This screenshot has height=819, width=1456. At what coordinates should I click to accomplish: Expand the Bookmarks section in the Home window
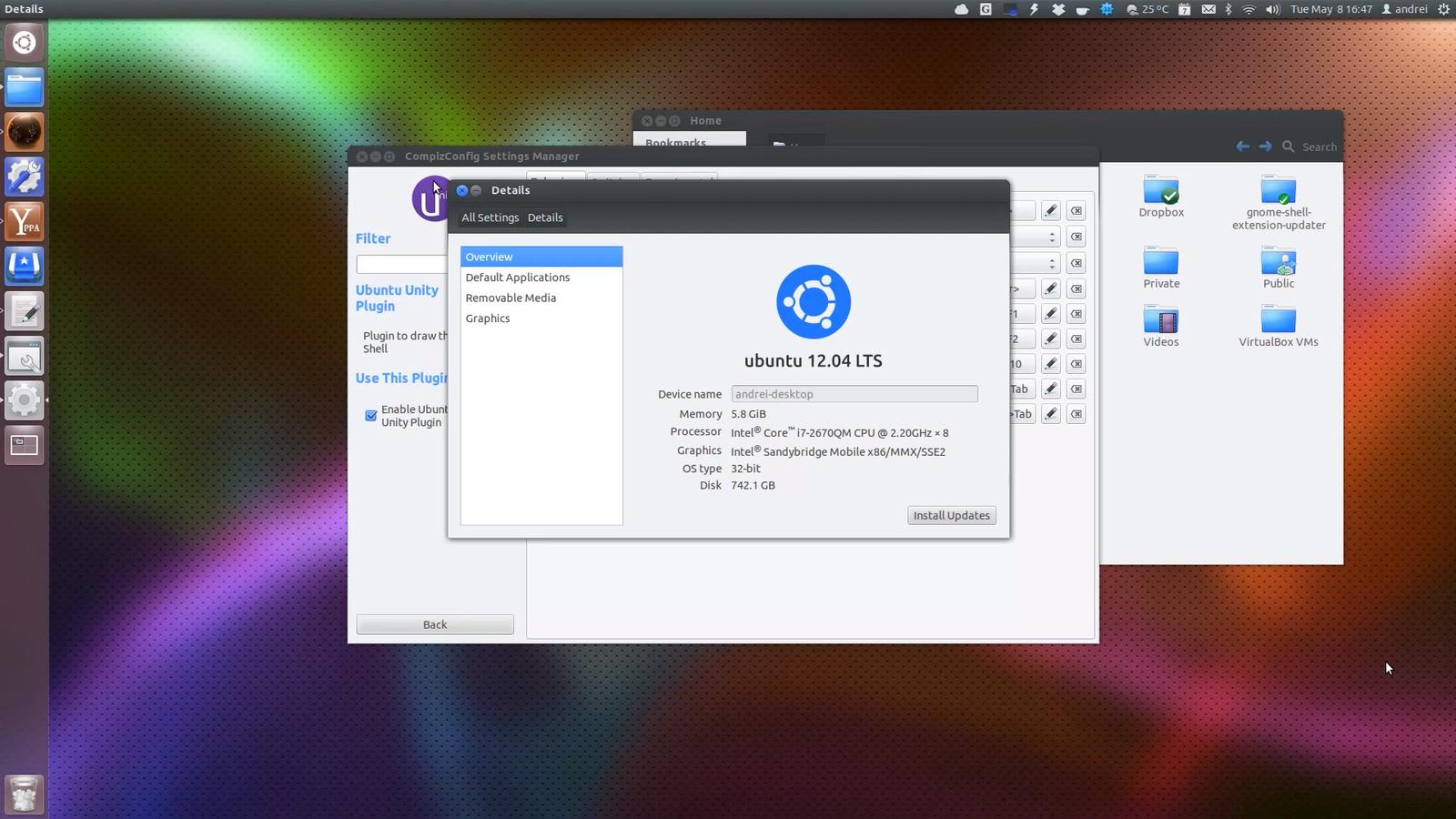(675, 143)
